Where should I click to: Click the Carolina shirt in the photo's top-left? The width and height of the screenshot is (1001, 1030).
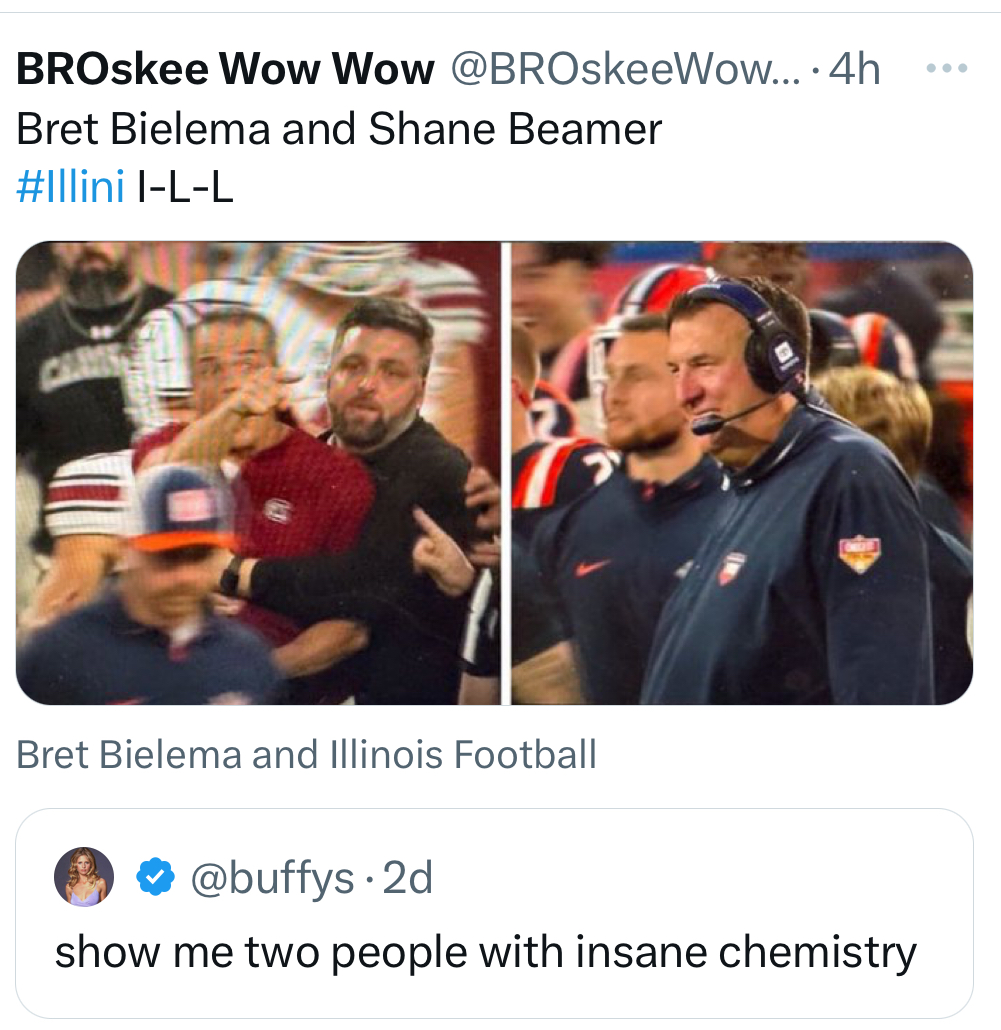click(x=70, y=380)
